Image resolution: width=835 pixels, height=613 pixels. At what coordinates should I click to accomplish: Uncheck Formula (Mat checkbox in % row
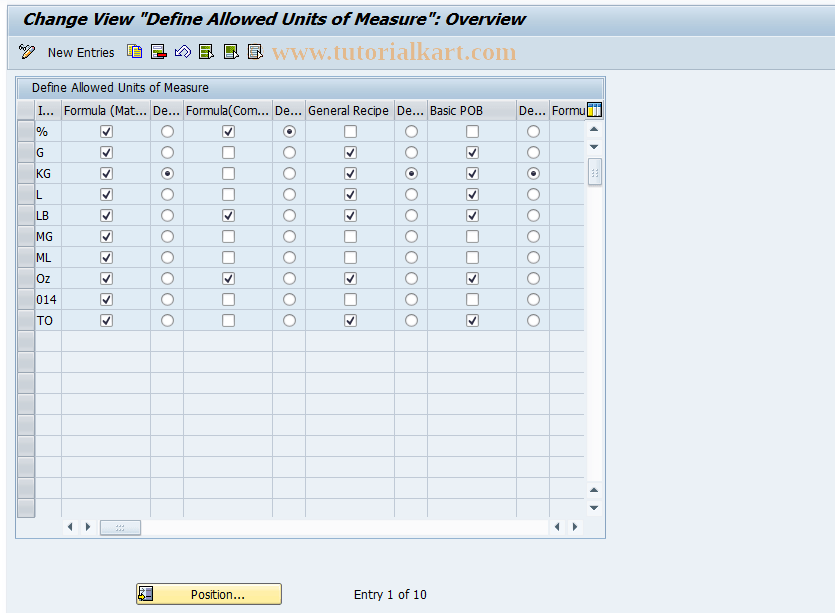(106, 131)
